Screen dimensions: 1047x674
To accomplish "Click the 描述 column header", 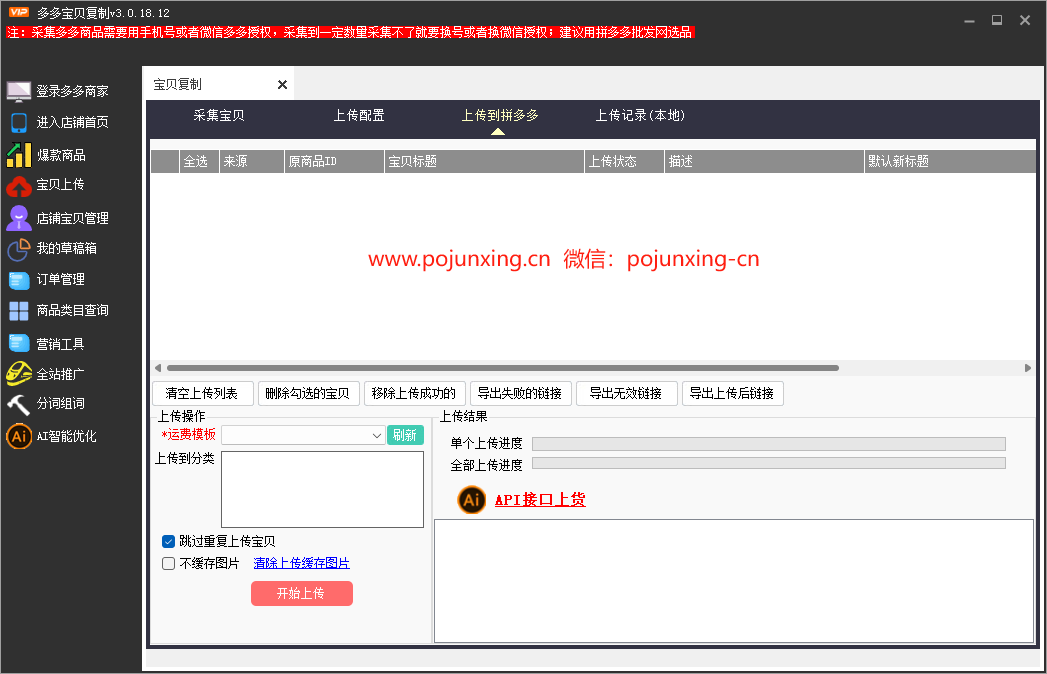I will (x=765, y=162).
